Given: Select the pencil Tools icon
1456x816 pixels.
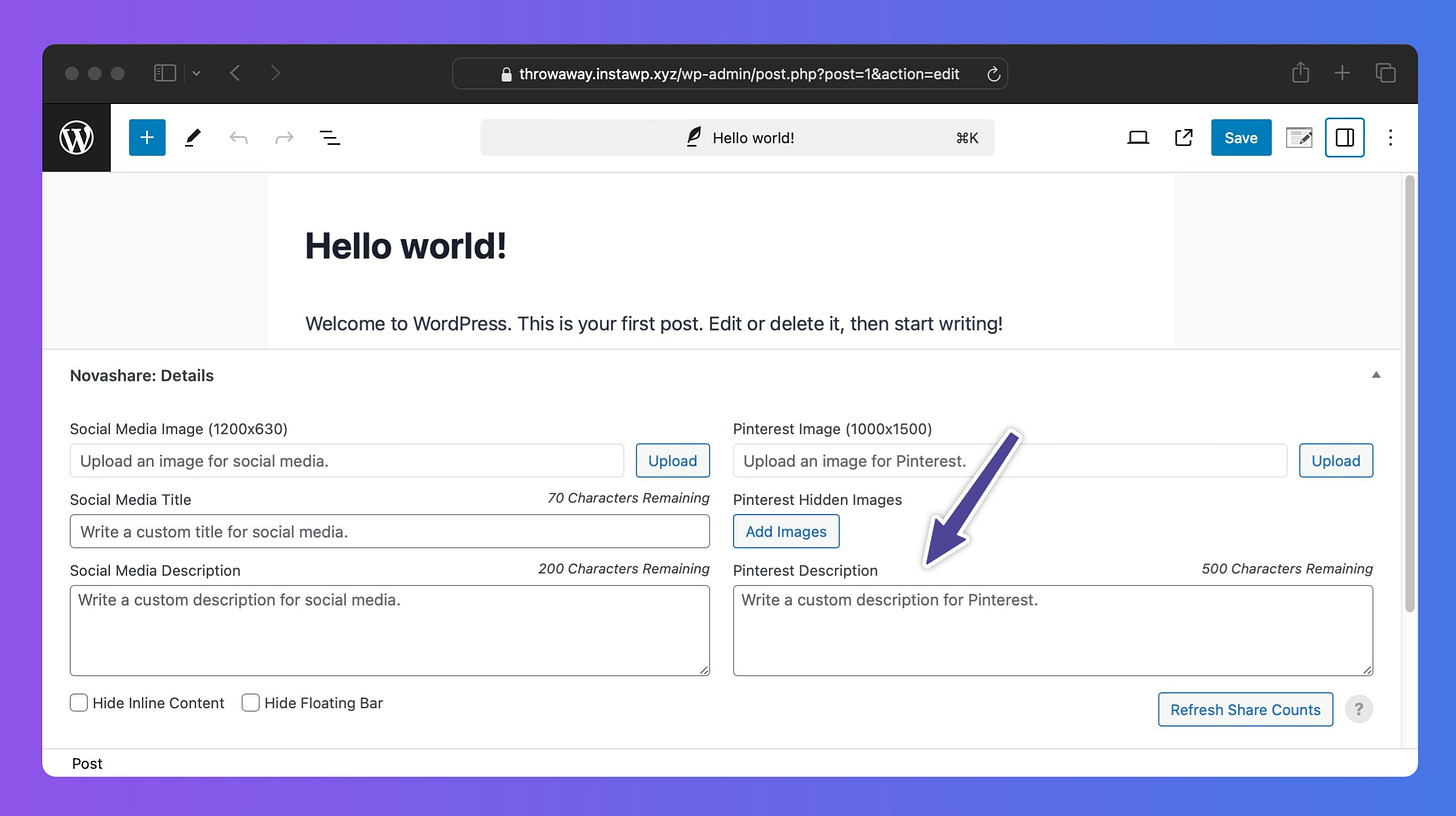Looking at the screenshot, I should [193, 138].
